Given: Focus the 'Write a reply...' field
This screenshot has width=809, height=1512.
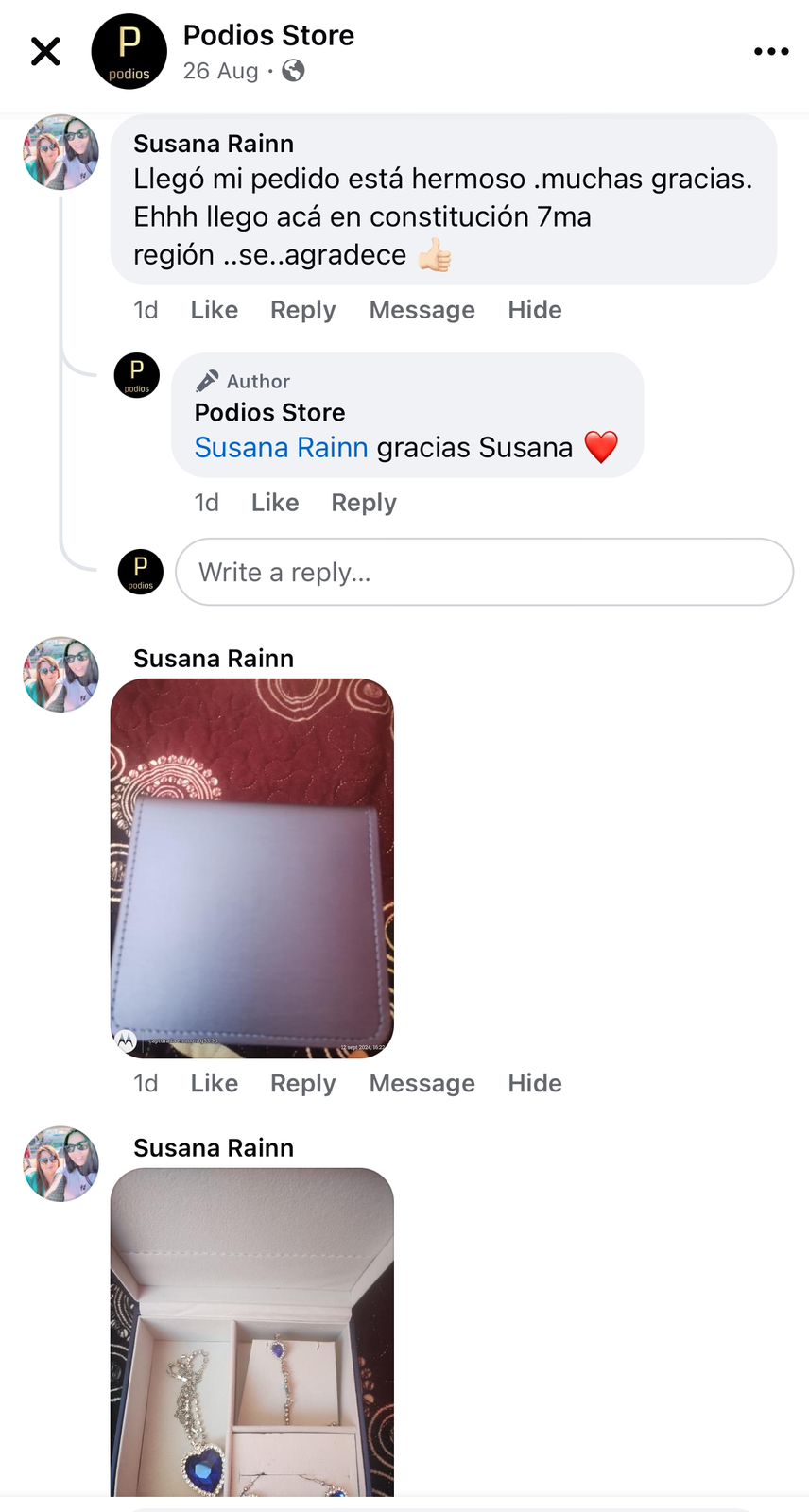Looking at the screenshot, I should 484,572.
